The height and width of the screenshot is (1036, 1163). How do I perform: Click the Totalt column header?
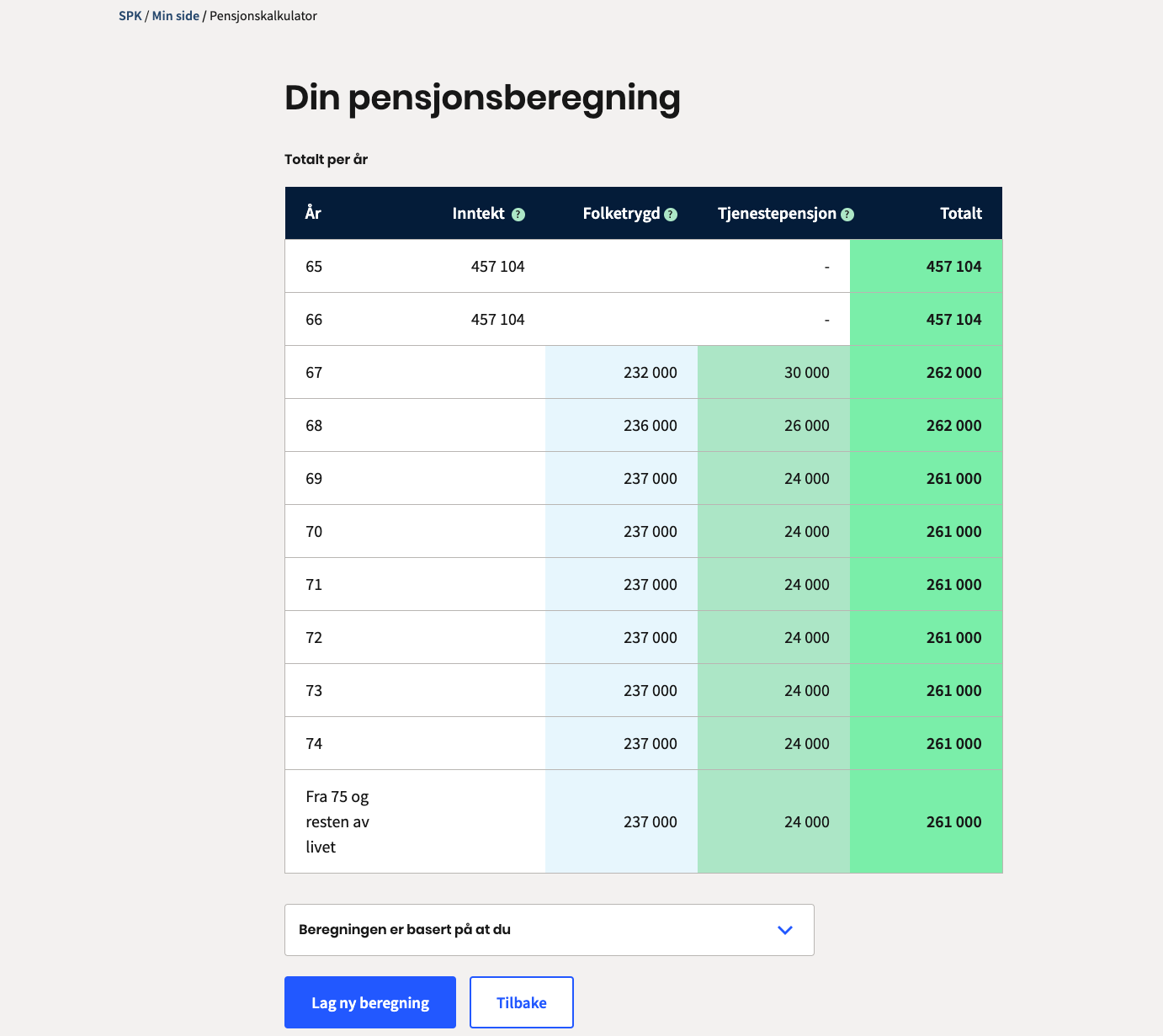[x=960, y=214]
